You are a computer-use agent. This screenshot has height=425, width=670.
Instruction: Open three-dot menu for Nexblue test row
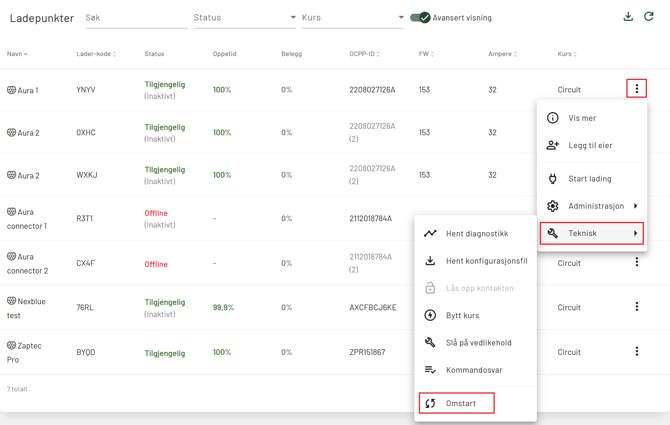636,307
